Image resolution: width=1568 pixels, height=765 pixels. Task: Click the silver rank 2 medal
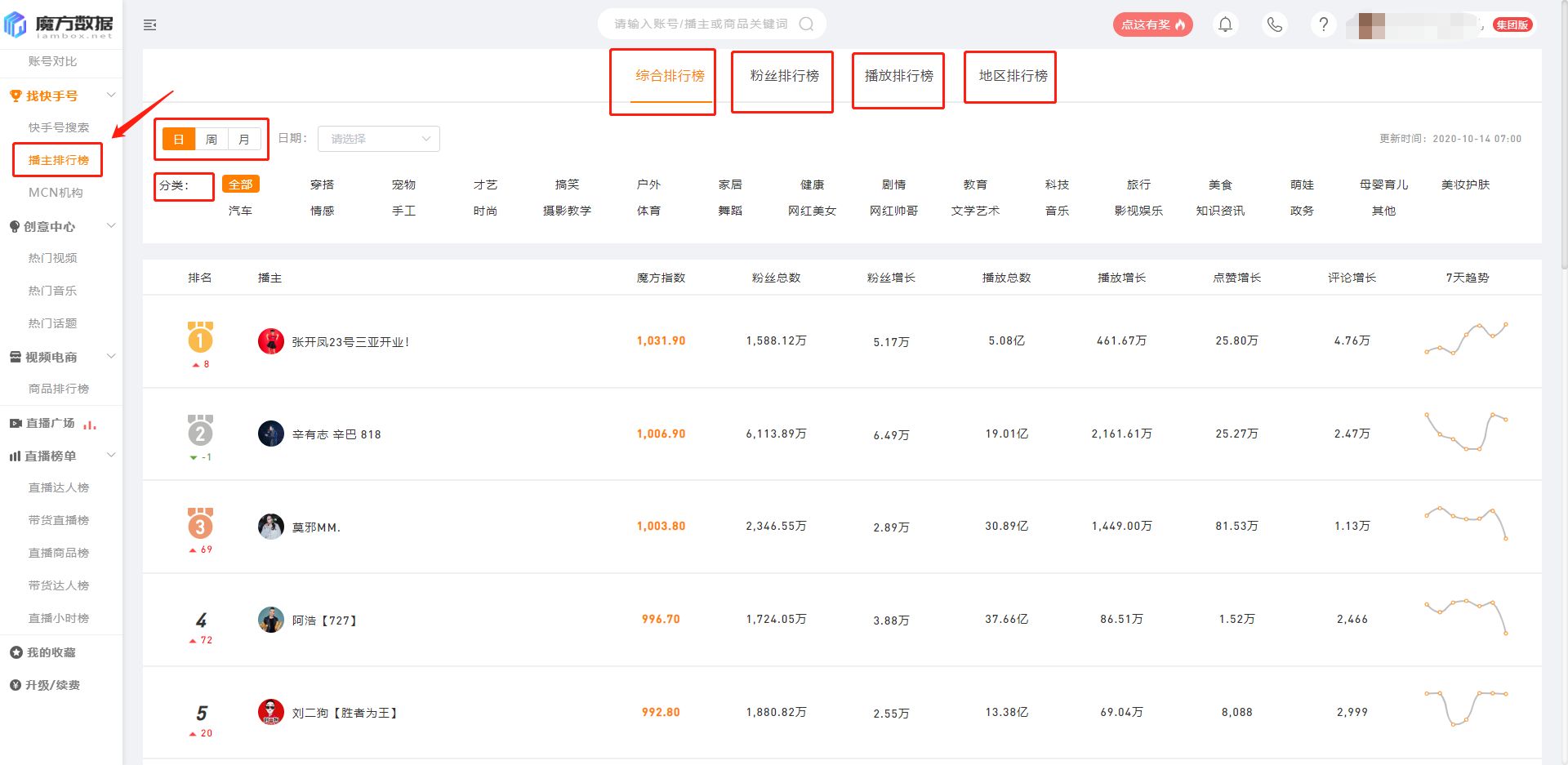[x=200, y=430]
